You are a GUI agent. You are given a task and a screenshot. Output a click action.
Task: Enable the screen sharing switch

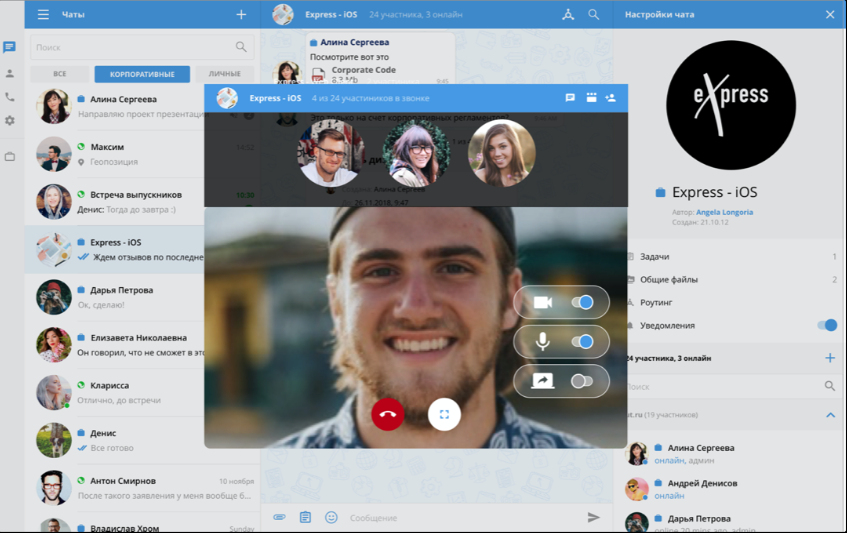coord(582,381)
